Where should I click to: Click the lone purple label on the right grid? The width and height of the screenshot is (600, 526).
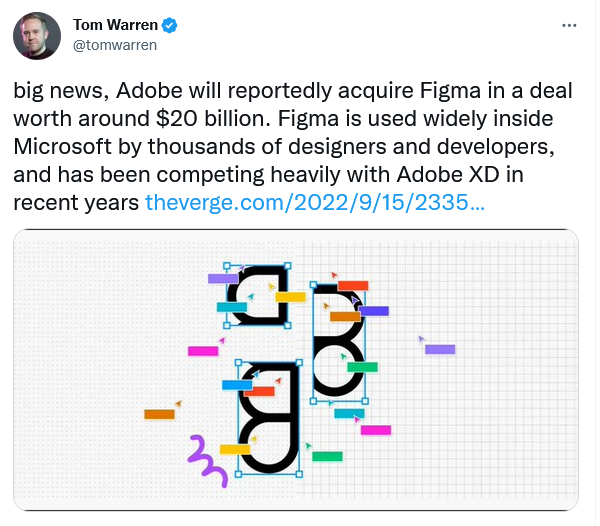[x=440, y=349]
